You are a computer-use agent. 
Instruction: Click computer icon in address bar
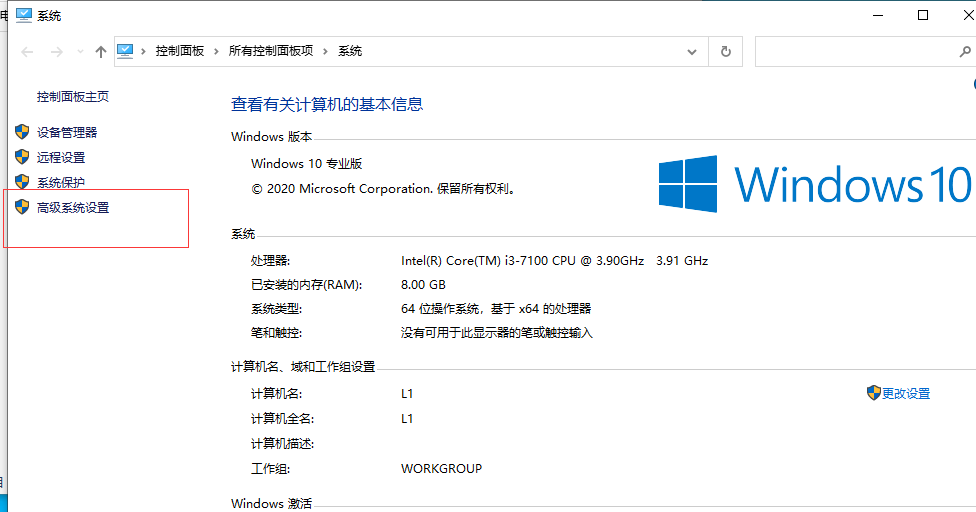coord(125,51)
